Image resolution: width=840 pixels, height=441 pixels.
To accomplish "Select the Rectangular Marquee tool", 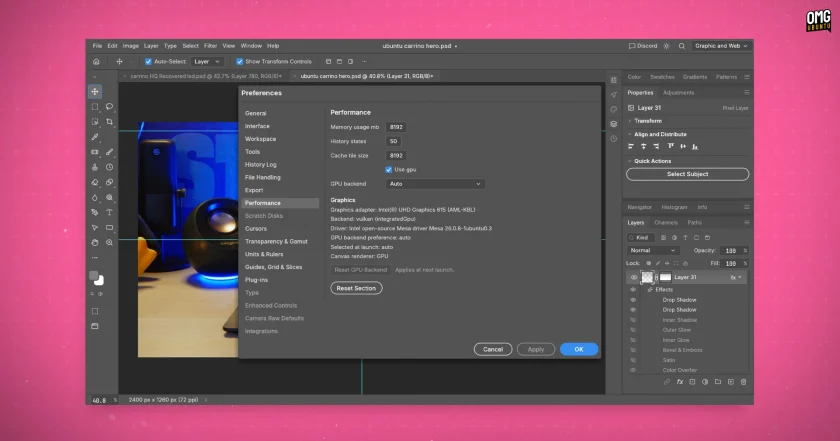I will 95,107.
